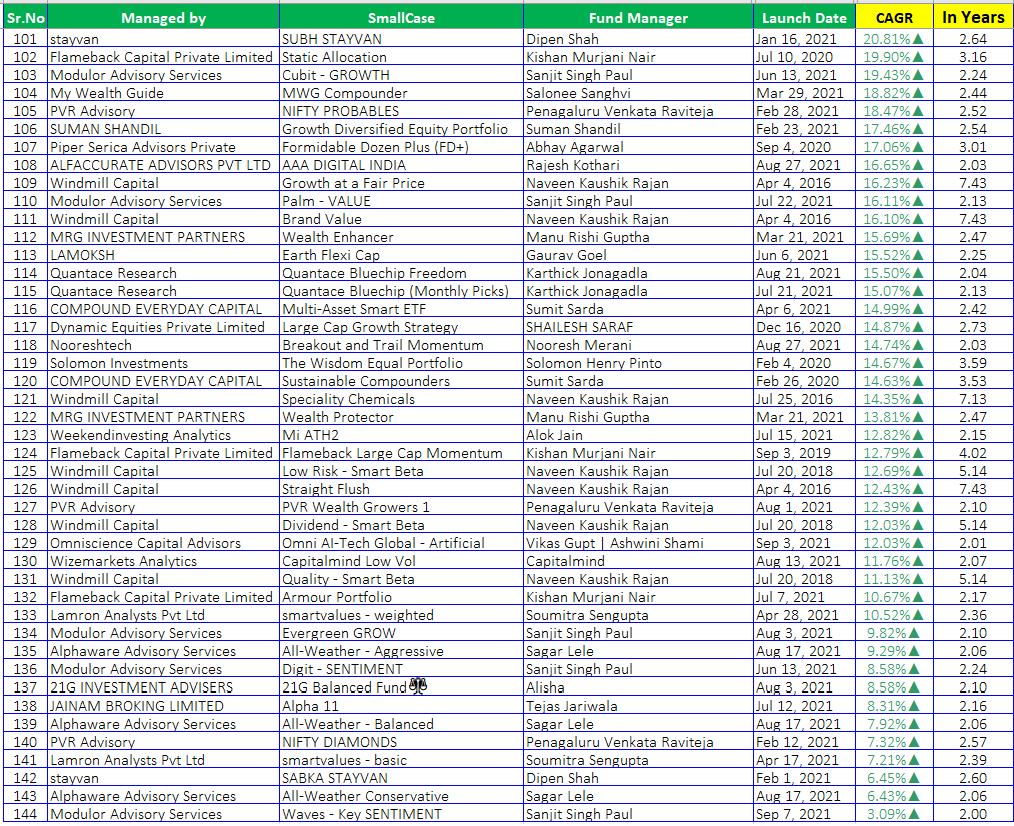Viewport: 1014px width, 826px height.
Task: Select the 'Wealth Protector' cell
Action: tap(402, 417)
